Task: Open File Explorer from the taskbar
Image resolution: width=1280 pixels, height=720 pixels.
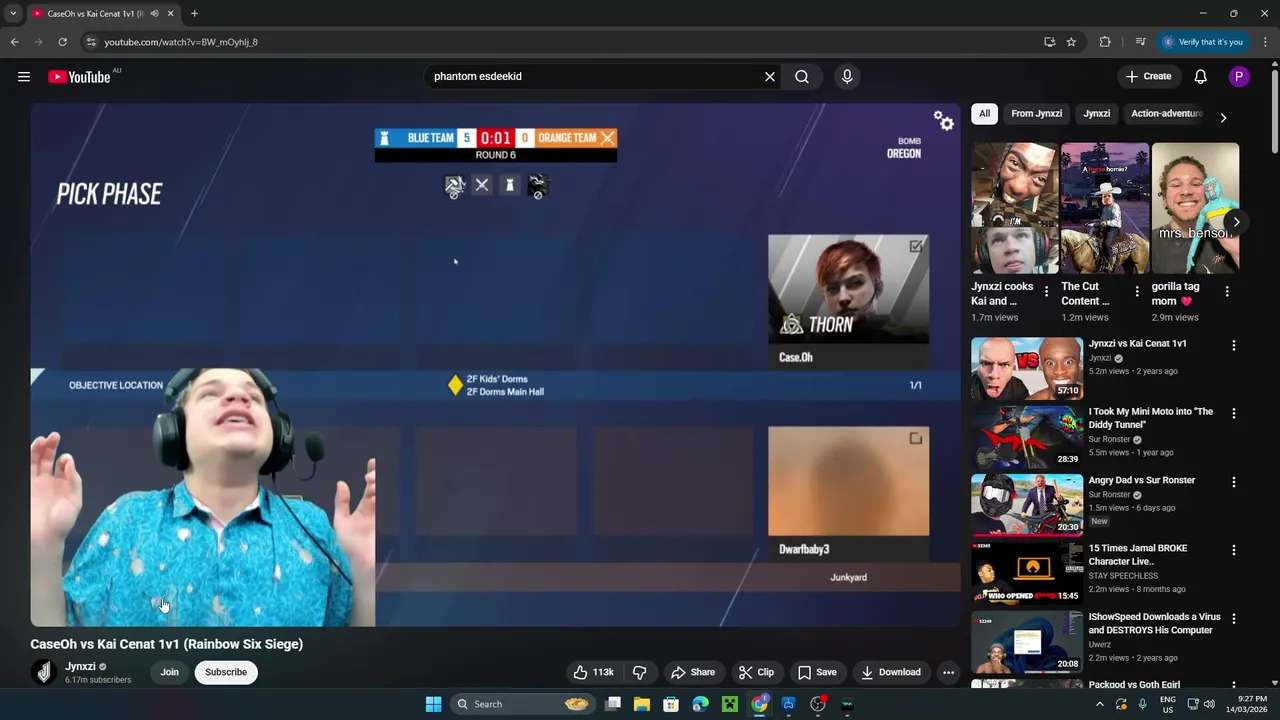Action: tap(642, 704)
